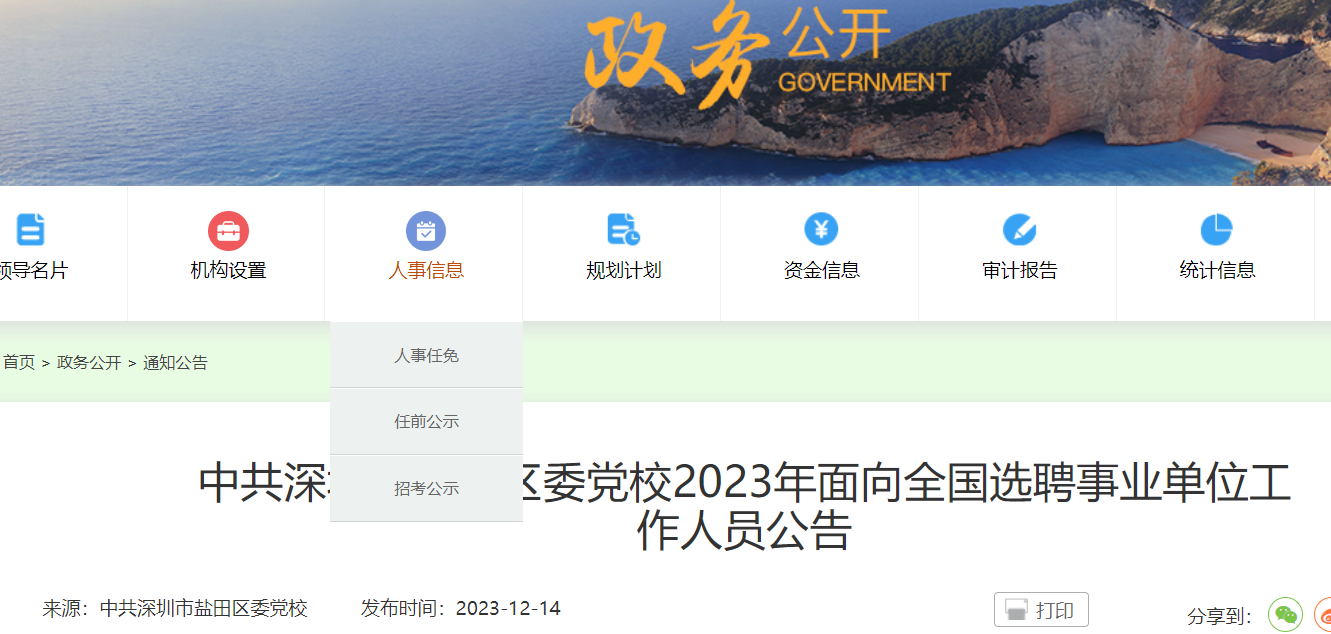Click the 分享到 label
The image size is (1331, 634).
pyautogui.click(x=1220, y=616)
